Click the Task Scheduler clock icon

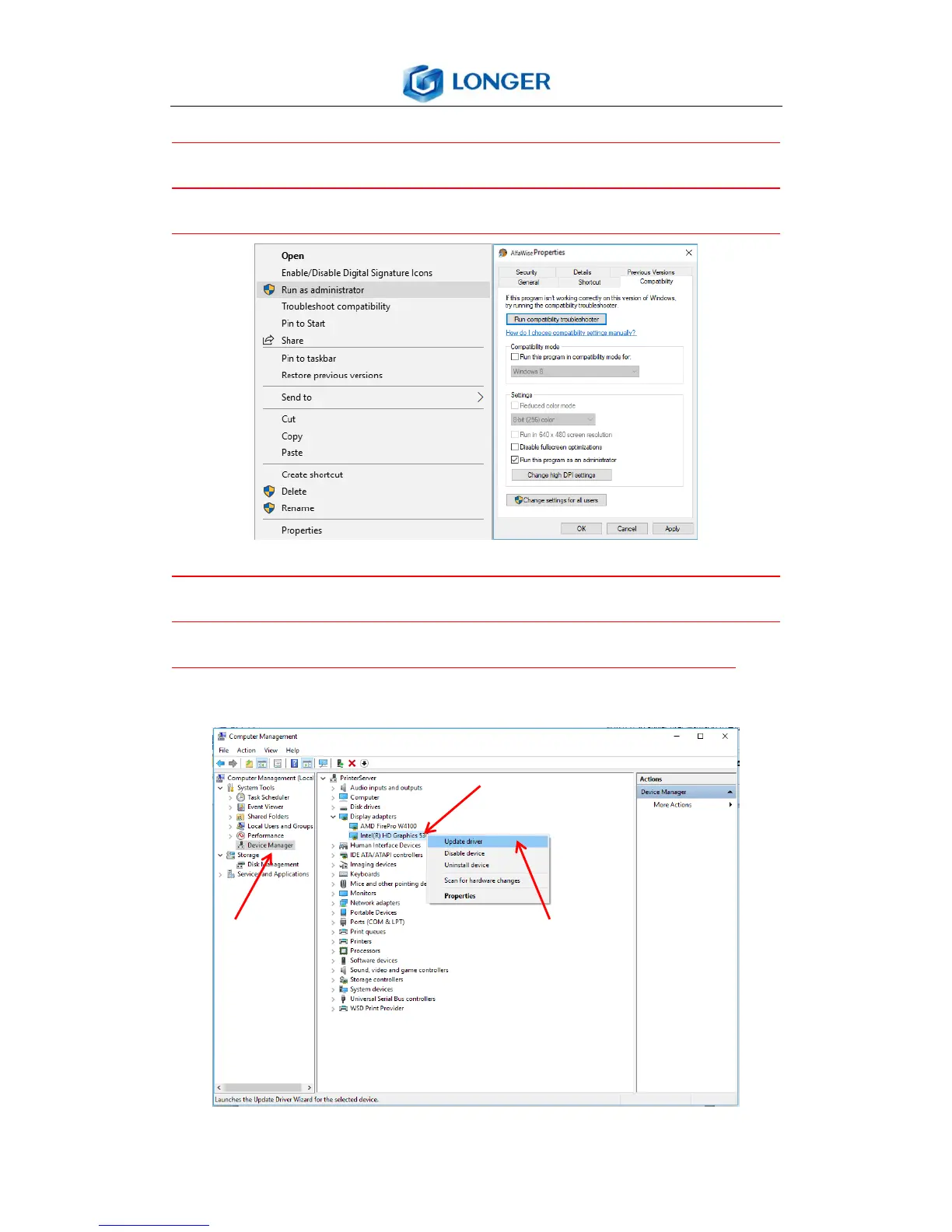tap(241, 797)
